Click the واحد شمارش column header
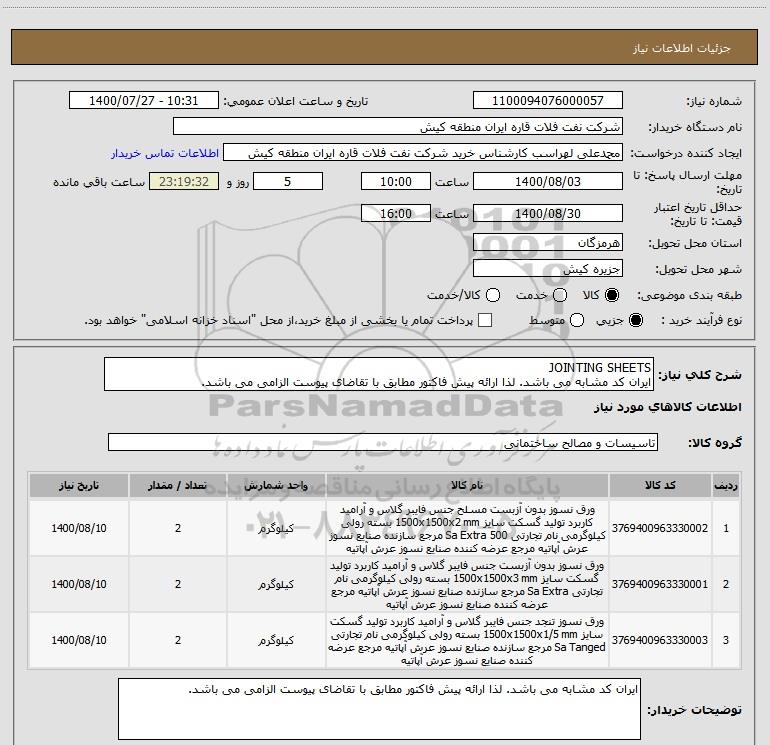 click(x=276, y=486)
